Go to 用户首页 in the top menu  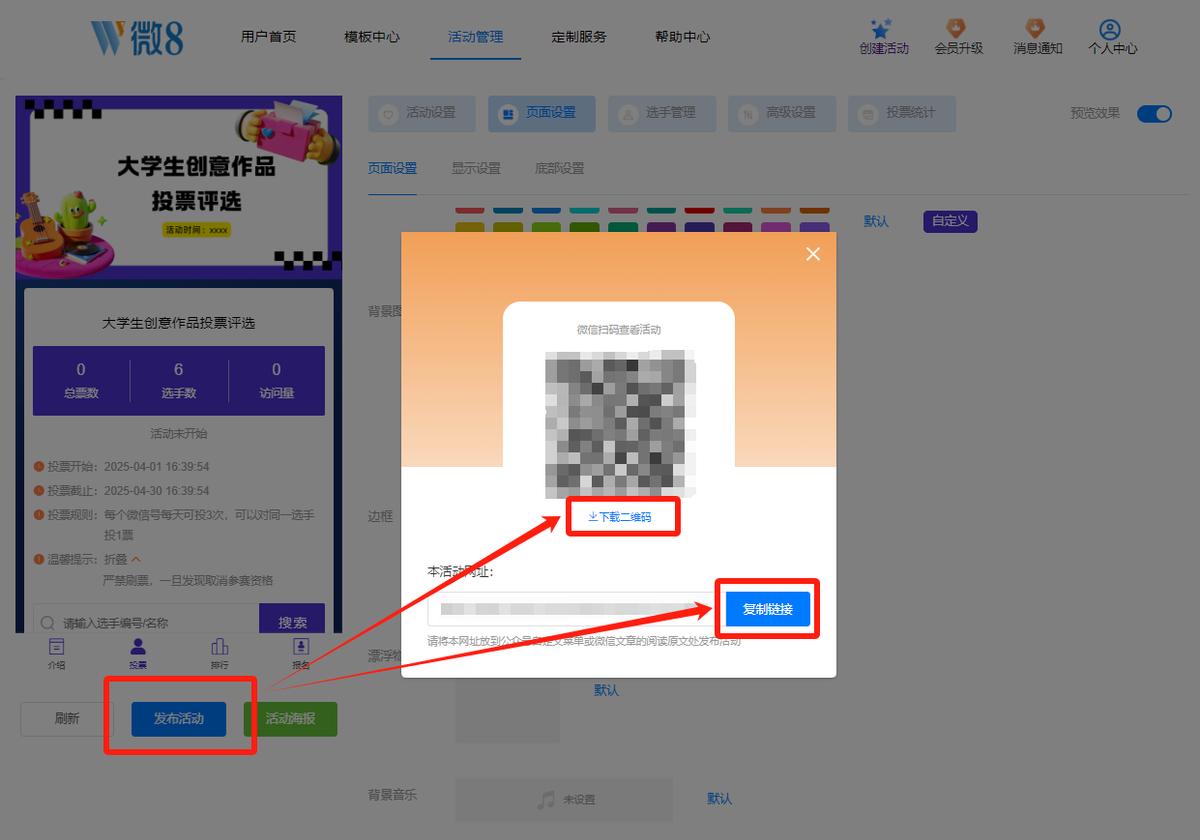[268, 36]
